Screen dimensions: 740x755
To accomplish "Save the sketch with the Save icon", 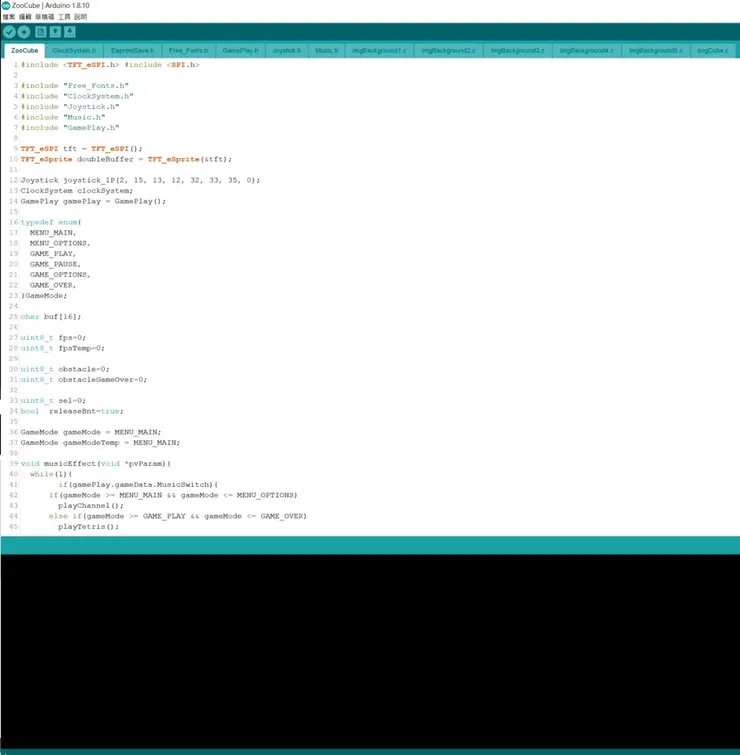I will tap(70, 32).
